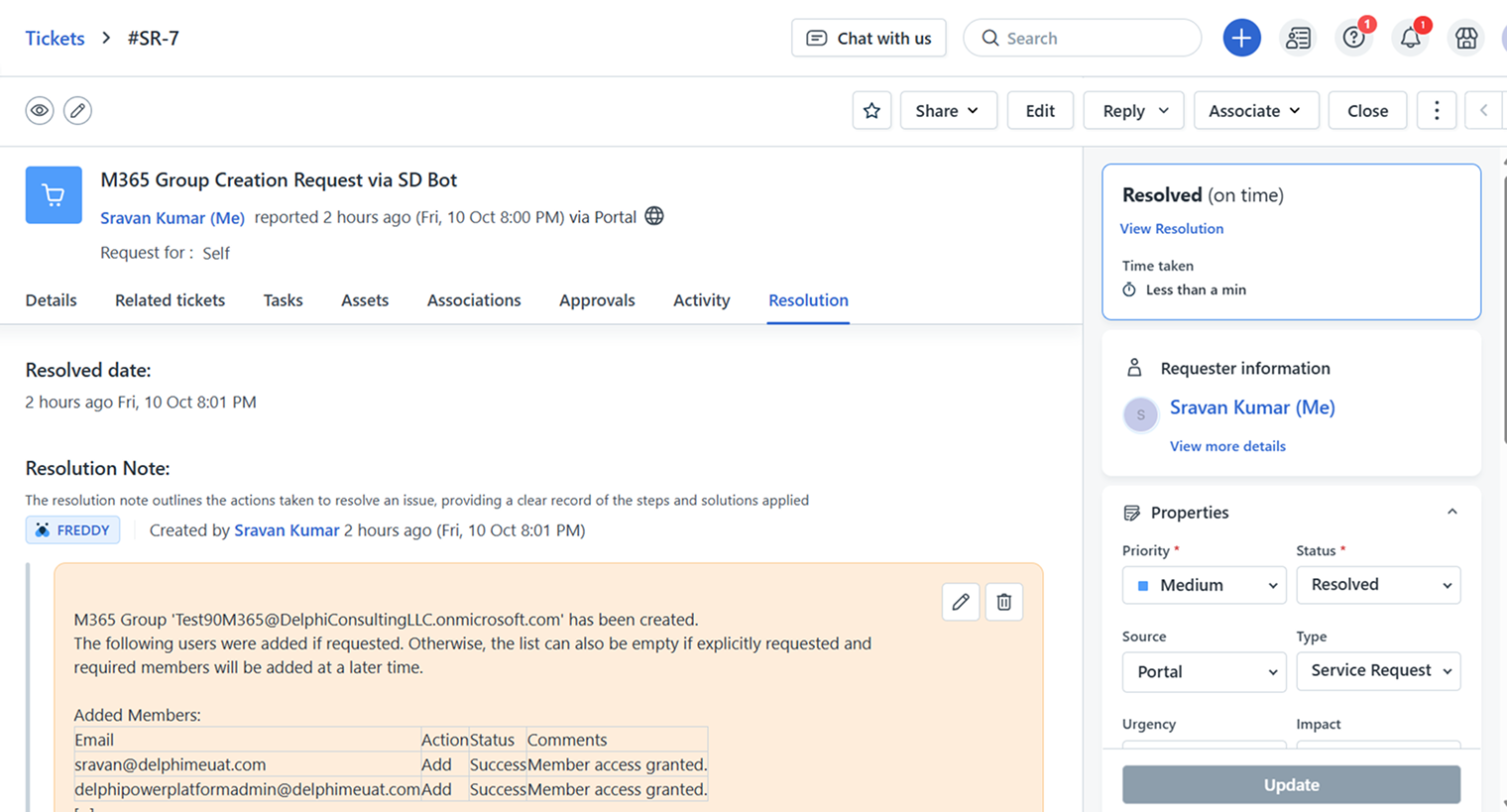Click the eye watch-ticket icon
The width and height of the screenshot is (1507, 812).
tap(40, 110)
